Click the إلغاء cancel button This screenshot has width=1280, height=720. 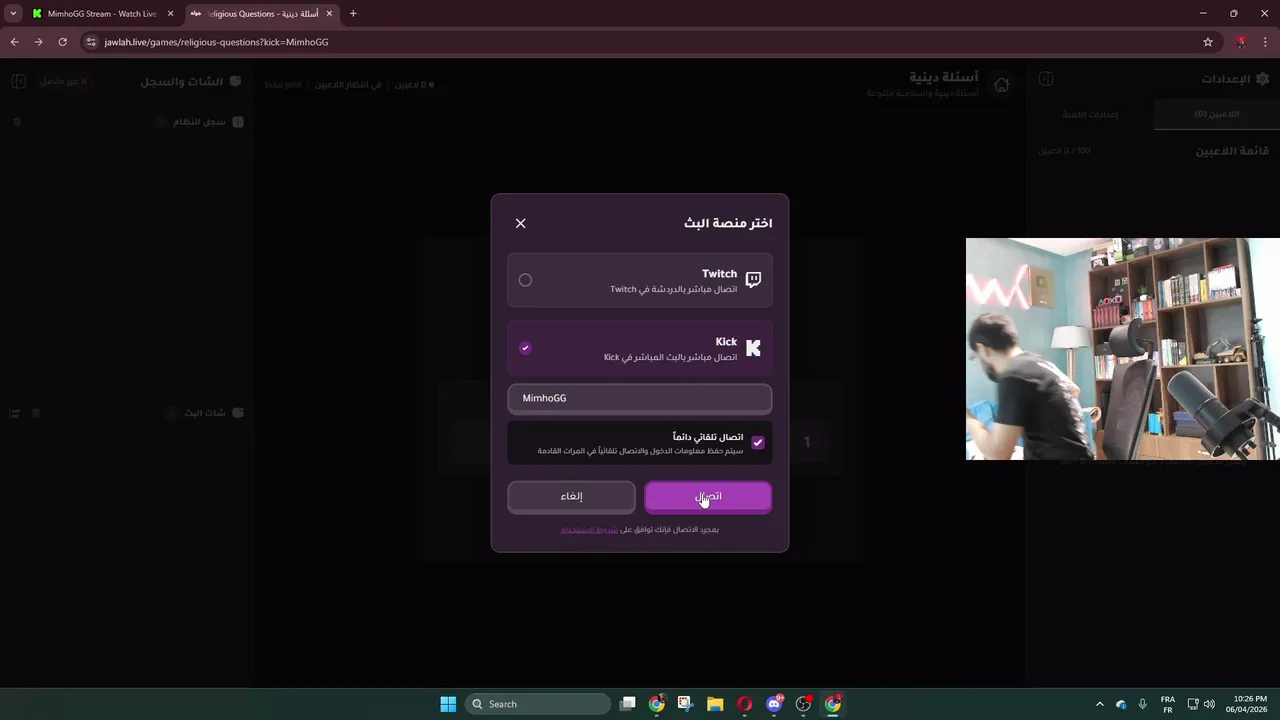click(571, 496)
